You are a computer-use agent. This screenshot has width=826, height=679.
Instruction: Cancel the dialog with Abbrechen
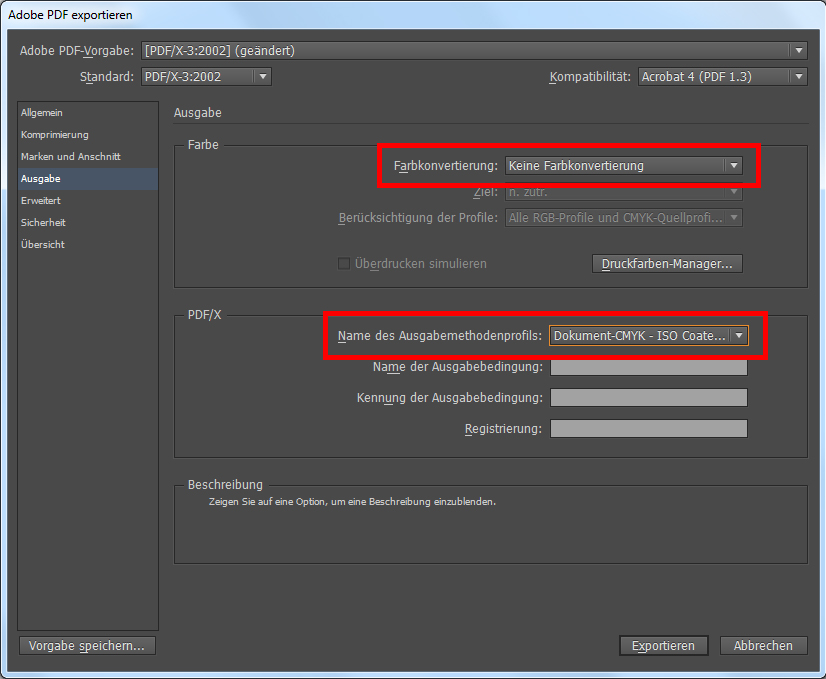coord(763,646)
